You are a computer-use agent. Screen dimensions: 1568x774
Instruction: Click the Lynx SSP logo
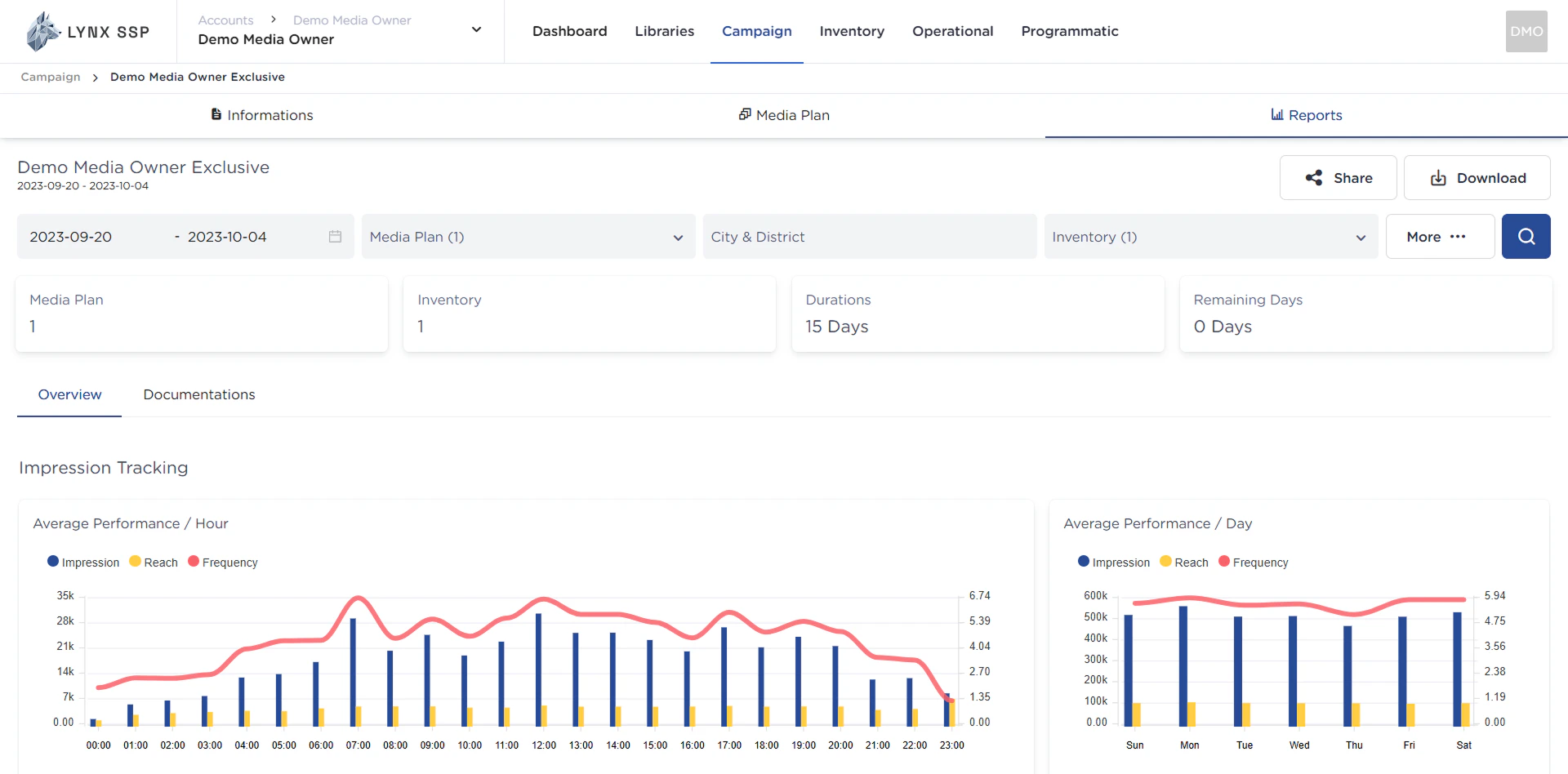[x=87, y=32]
